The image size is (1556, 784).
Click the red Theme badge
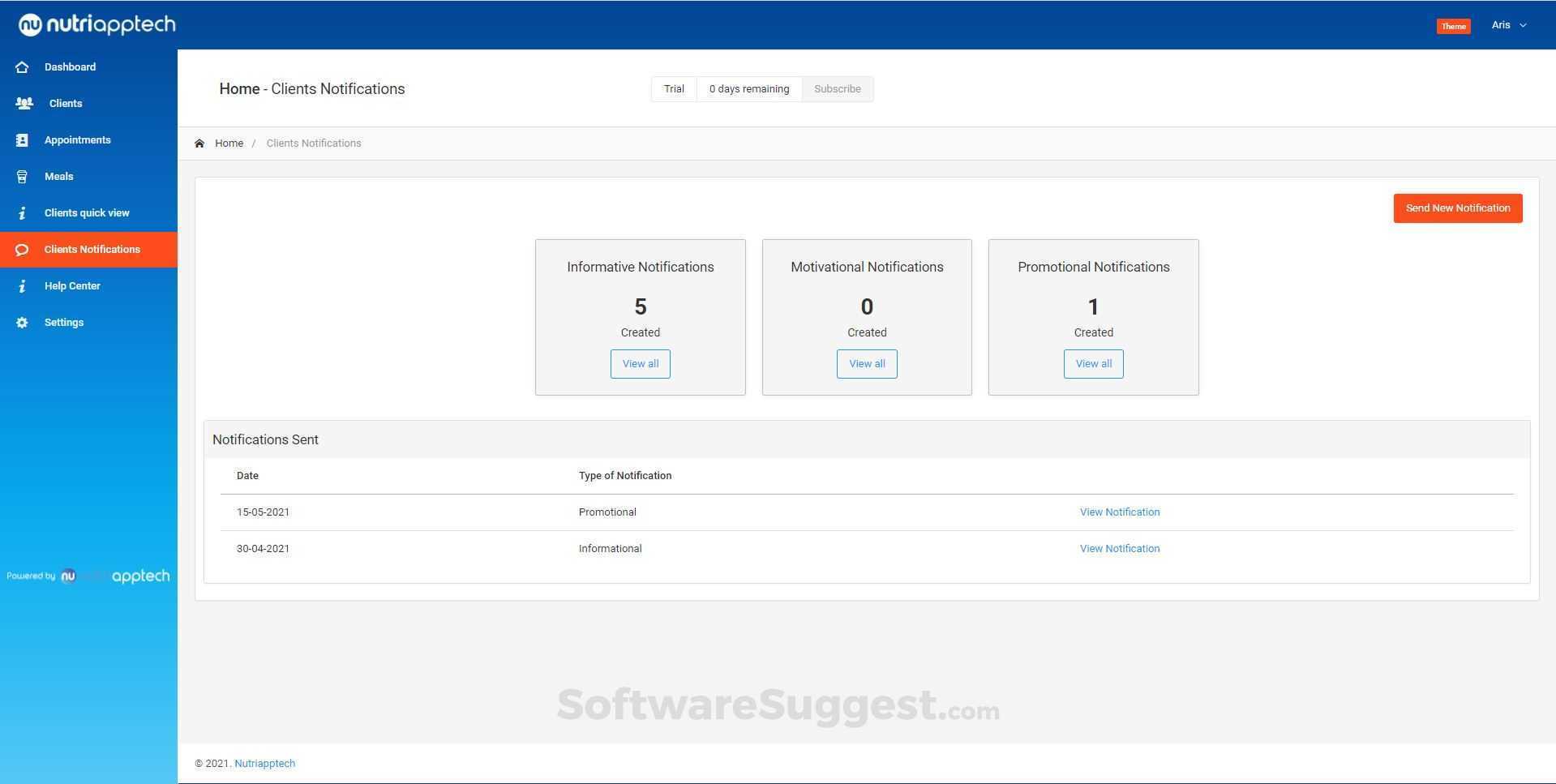[1452, 26]
